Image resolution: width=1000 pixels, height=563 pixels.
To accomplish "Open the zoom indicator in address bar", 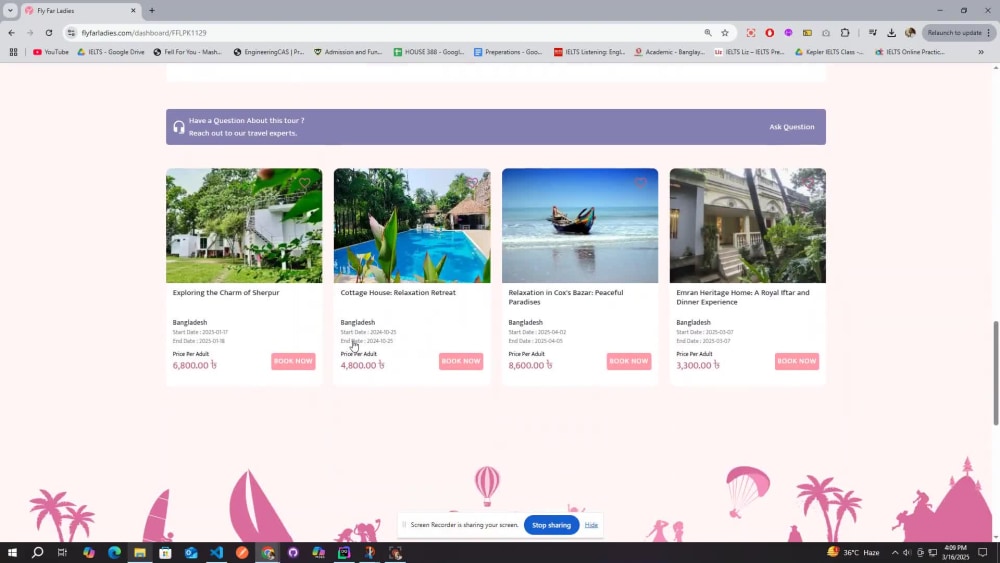I will [708, 33].
